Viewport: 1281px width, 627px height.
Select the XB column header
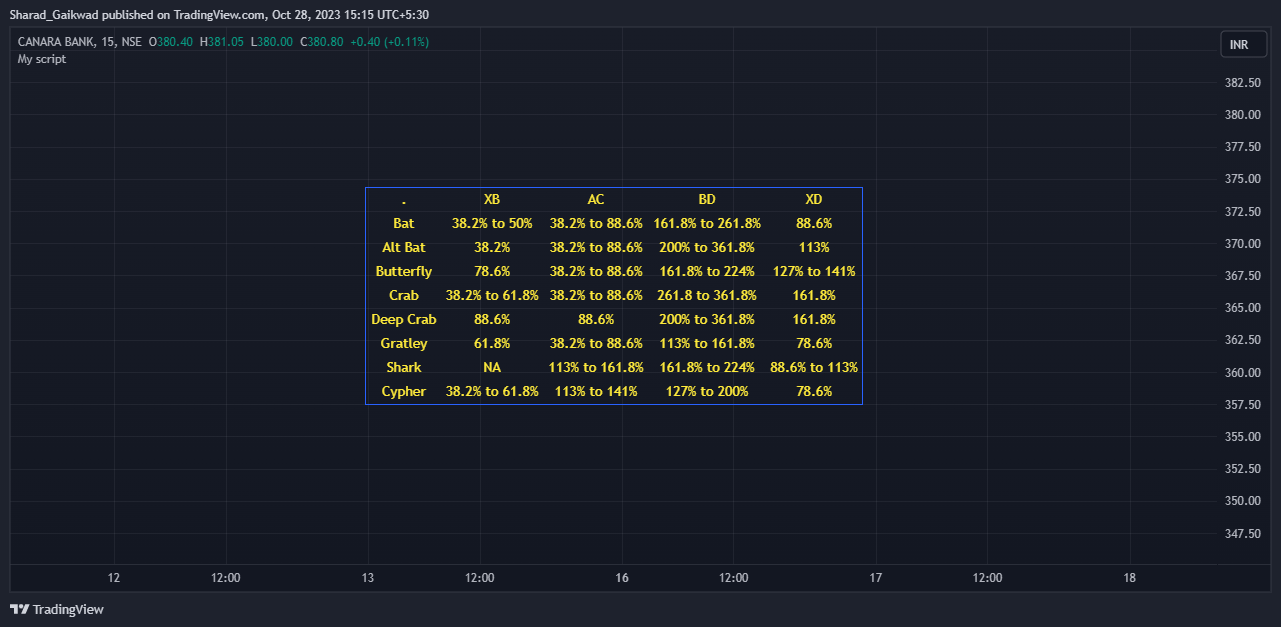pos(492,199)
